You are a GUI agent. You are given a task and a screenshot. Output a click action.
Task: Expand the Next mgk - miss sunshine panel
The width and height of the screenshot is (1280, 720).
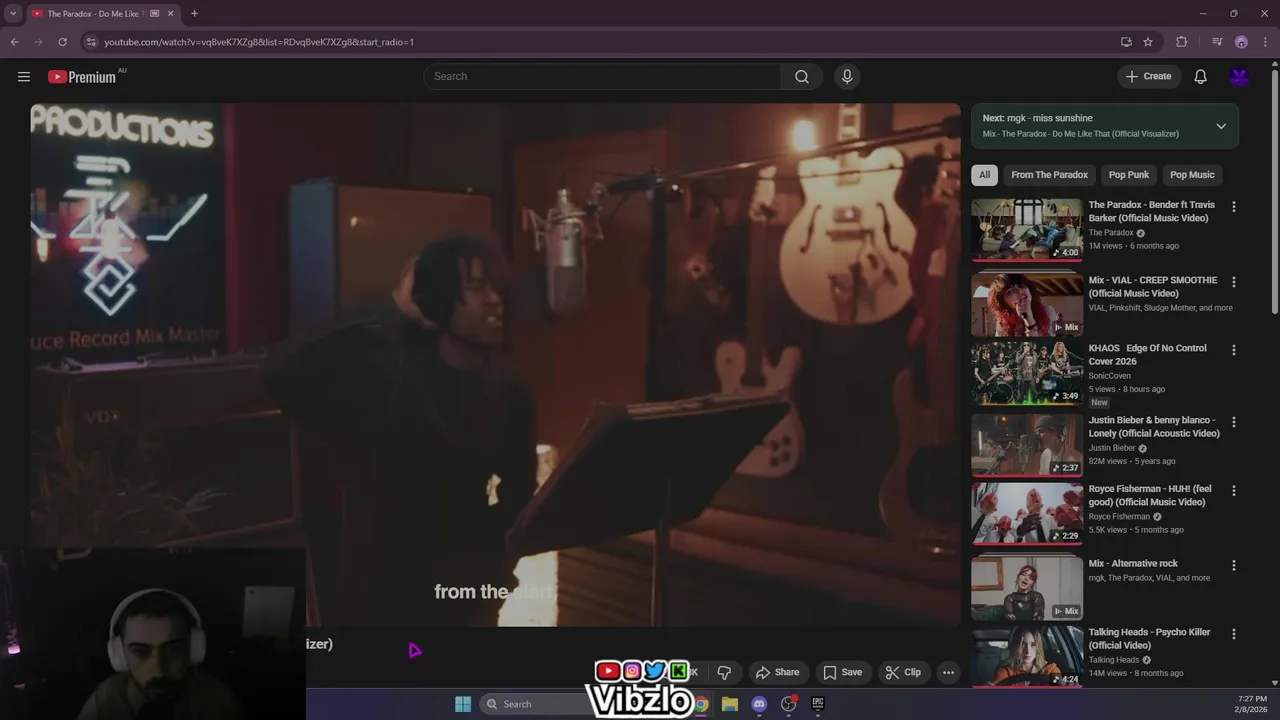pos(1221,126)
